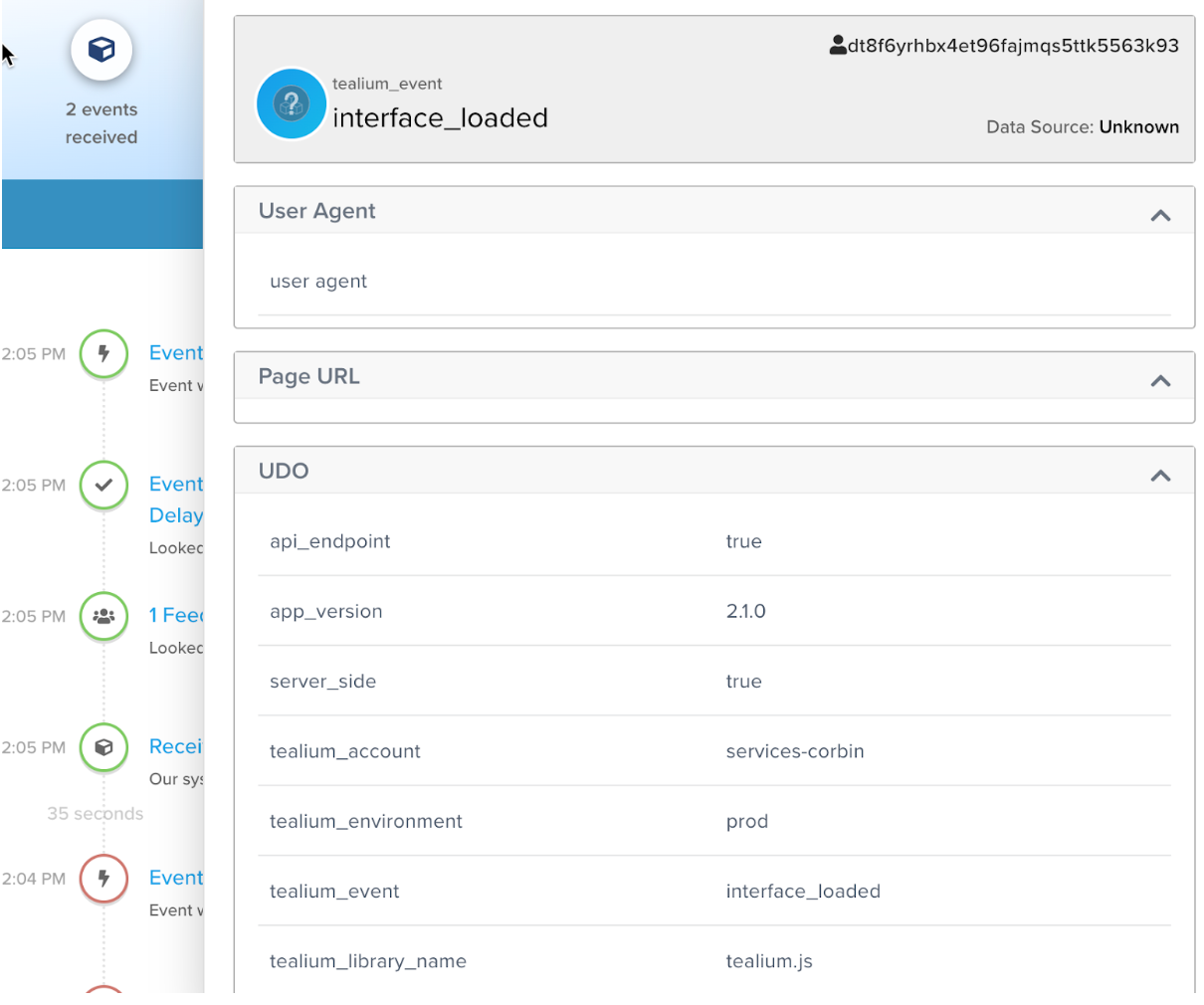
Task: Open the '1 Feed' timeline link
Action: 176,615
